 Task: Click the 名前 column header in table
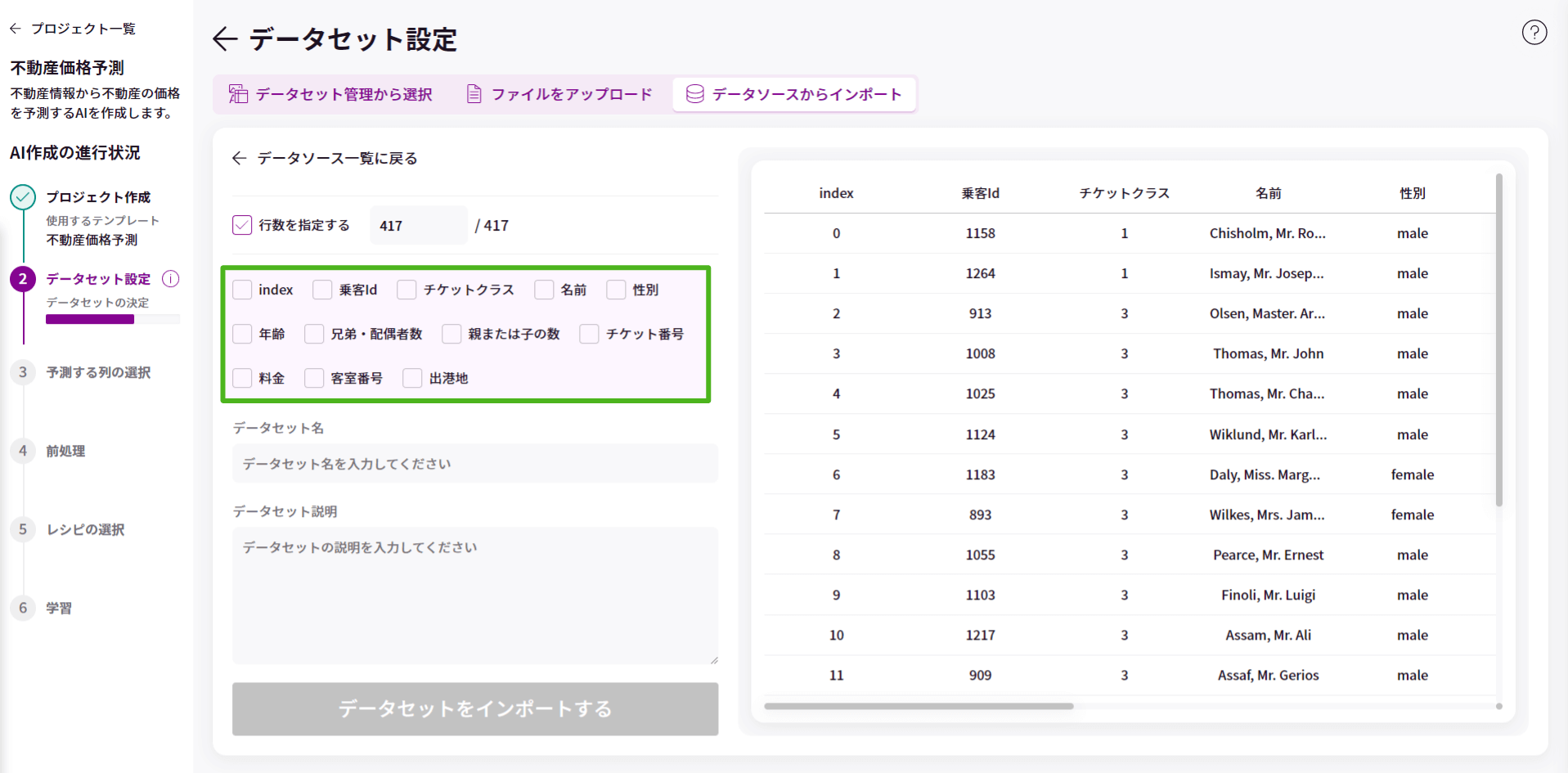(x=1268, y=193)
